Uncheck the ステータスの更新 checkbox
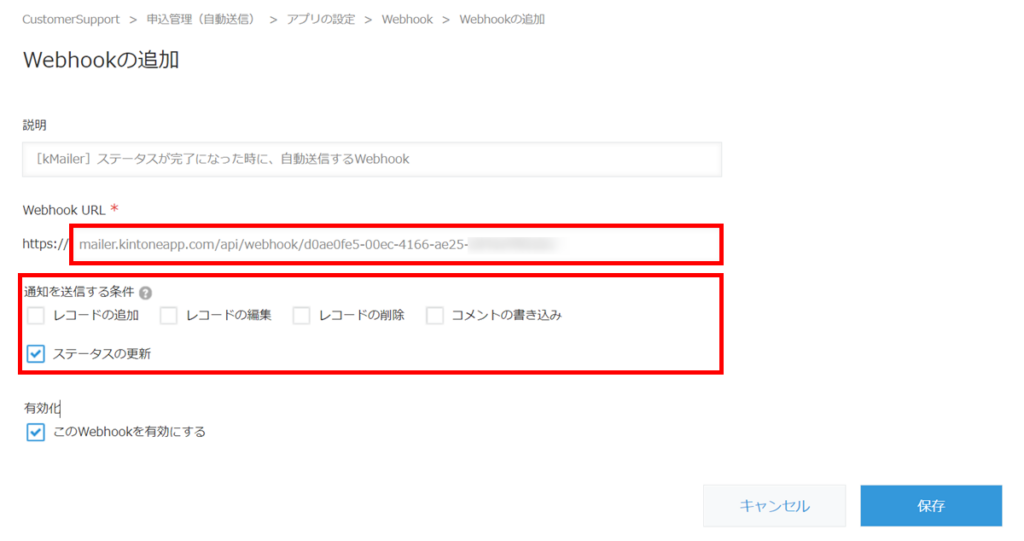This screenshot has width=1024, height=541. pos(36,354)
